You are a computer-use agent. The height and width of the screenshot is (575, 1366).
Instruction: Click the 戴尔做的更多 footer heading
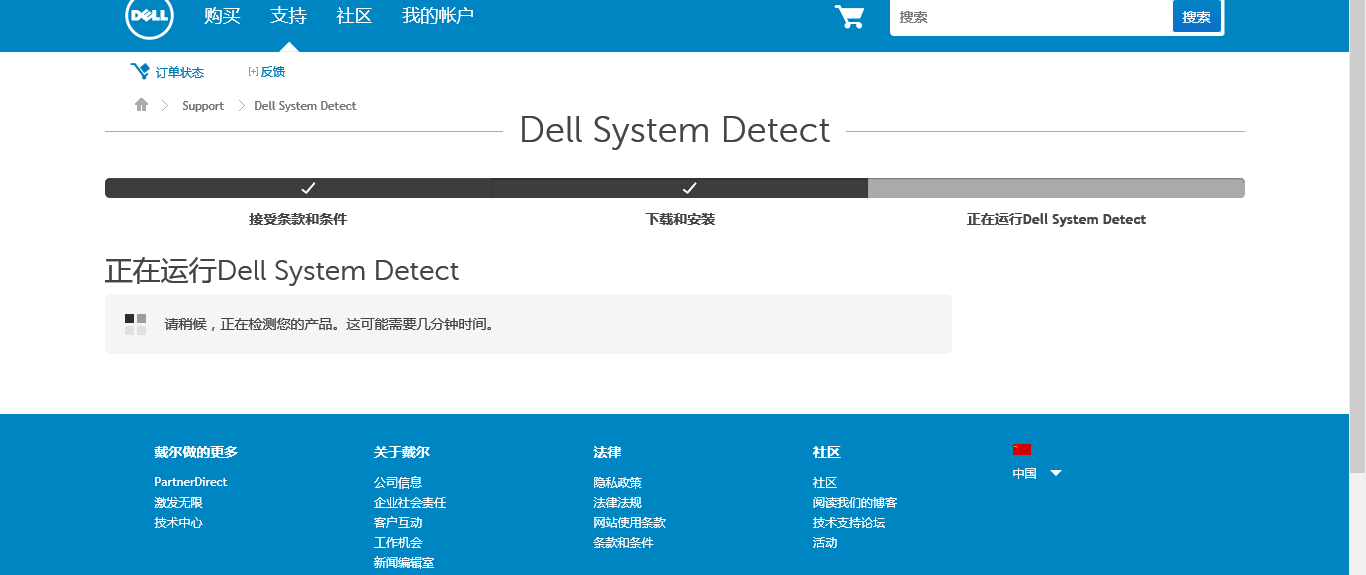(x=196, y=452)
